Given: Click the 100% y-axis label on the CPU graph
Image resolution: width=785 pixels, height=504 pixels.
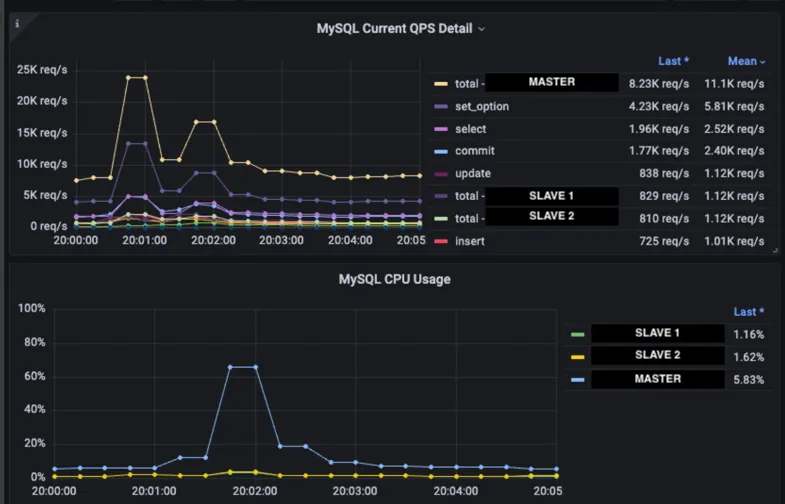Looking at the screenshot, I should (x=32, y=308).
